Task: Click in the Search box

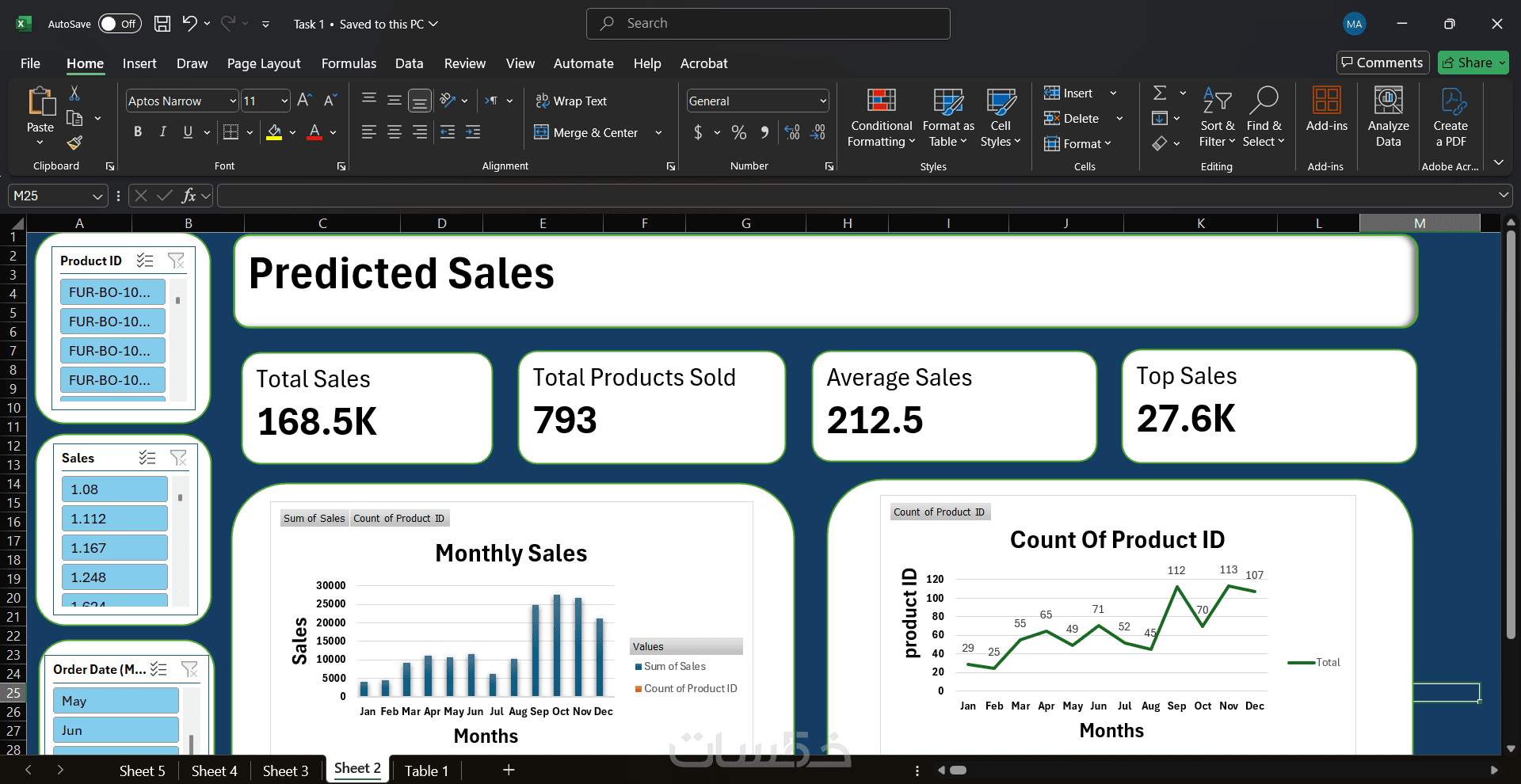Action: click(768, 24)
